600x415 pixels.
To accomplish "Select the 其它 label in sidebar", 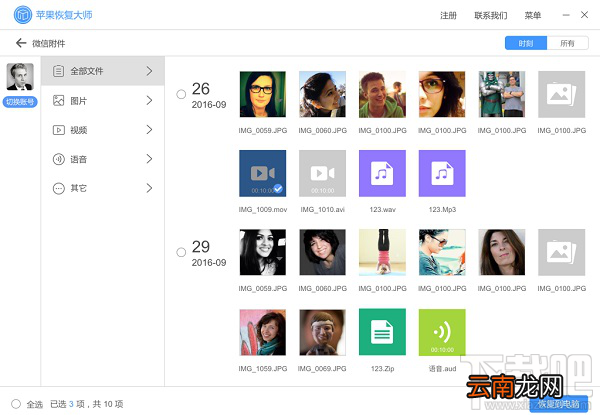I will click(x=78, y=188).
